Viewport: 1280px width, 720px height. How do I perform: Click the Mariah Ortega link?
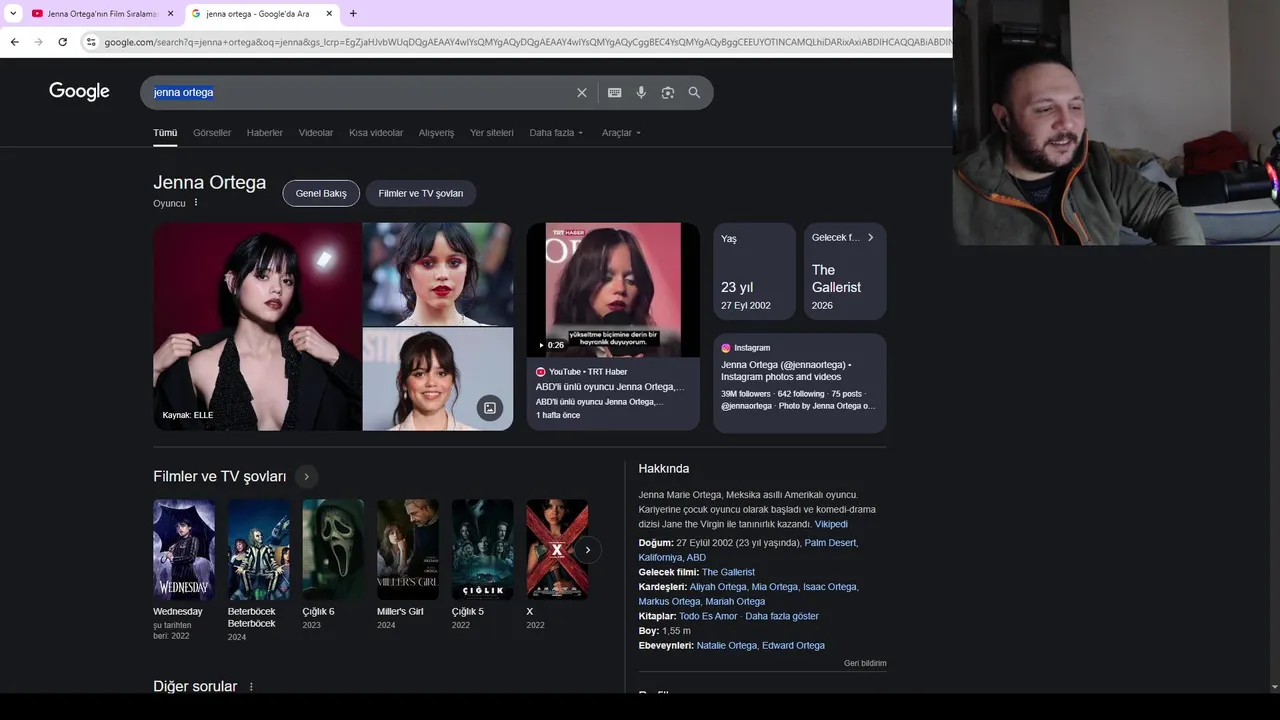point(735,602)
